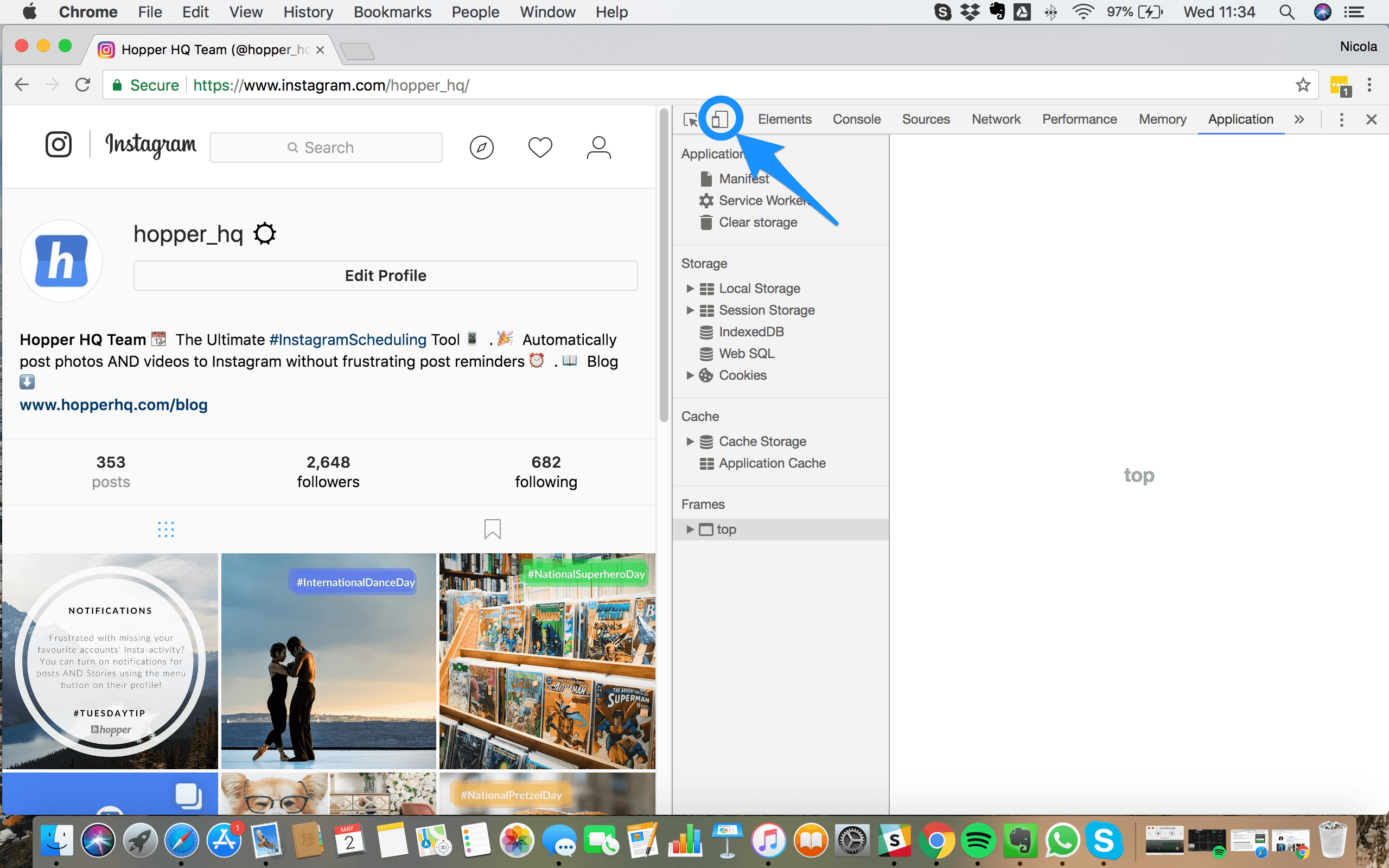Click the Edit Profile button
Image resolution: width=1389 pixels, height=868 pixels.
[x=384, y=275]
